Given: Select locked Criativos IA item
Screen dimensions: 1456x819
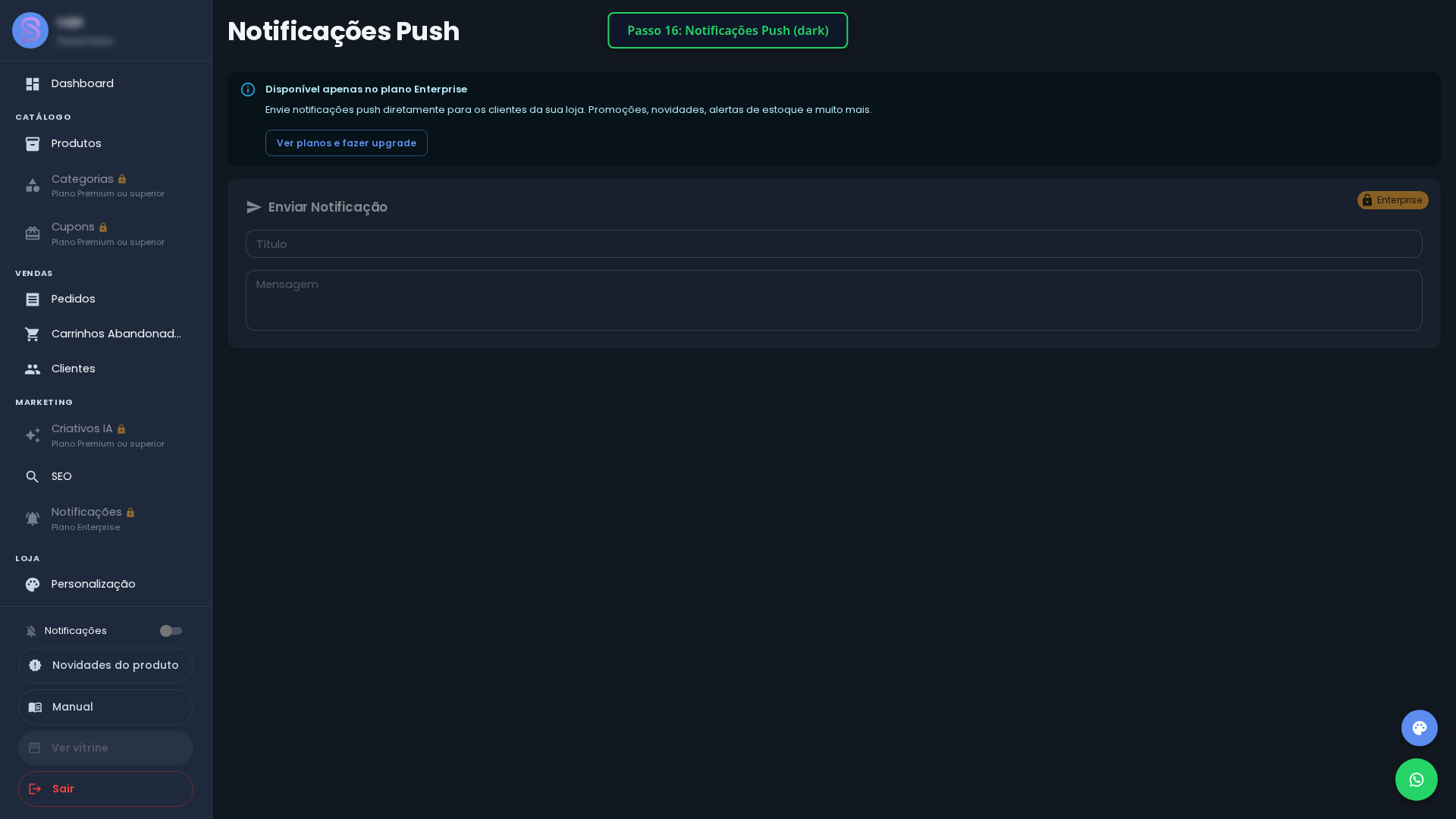Looking at the screenshot, I should click(x=105, y=435).
